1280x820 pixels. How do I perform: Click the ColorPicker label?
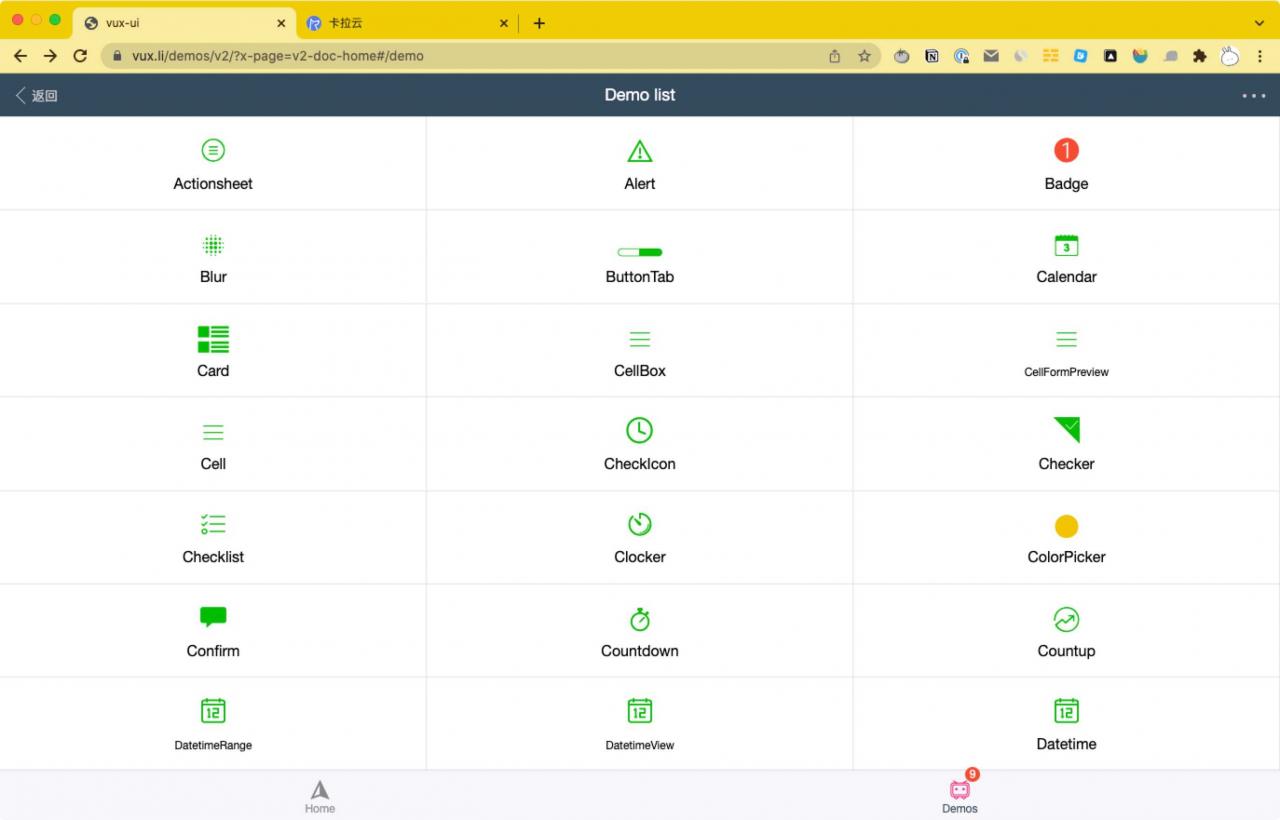click(1066, 557)
